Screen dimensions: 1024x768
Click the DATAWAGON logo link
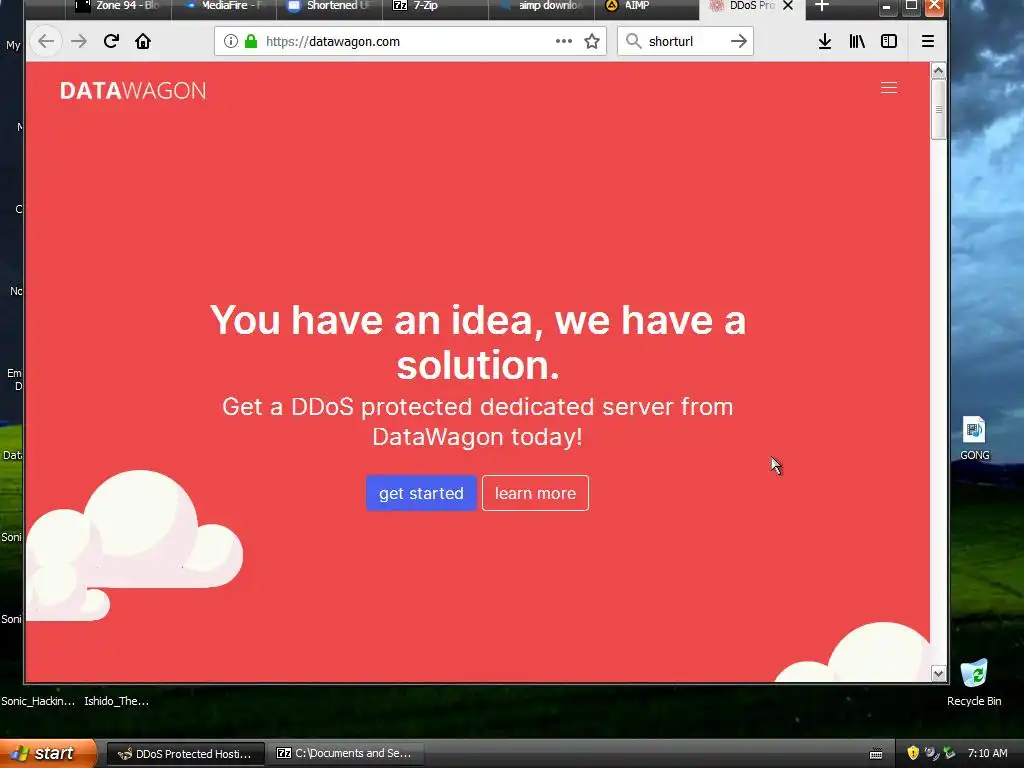[133, 91]
